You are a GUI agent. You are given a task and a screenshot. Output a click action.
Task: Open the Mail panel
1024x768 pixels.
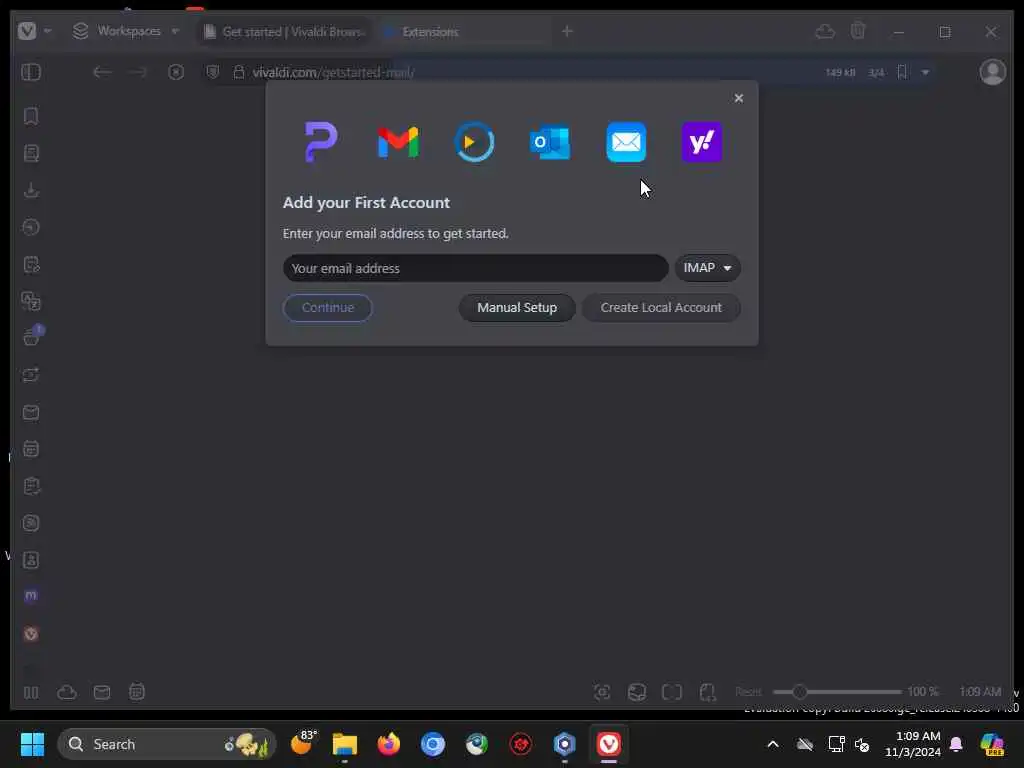(x=31, y=413)
